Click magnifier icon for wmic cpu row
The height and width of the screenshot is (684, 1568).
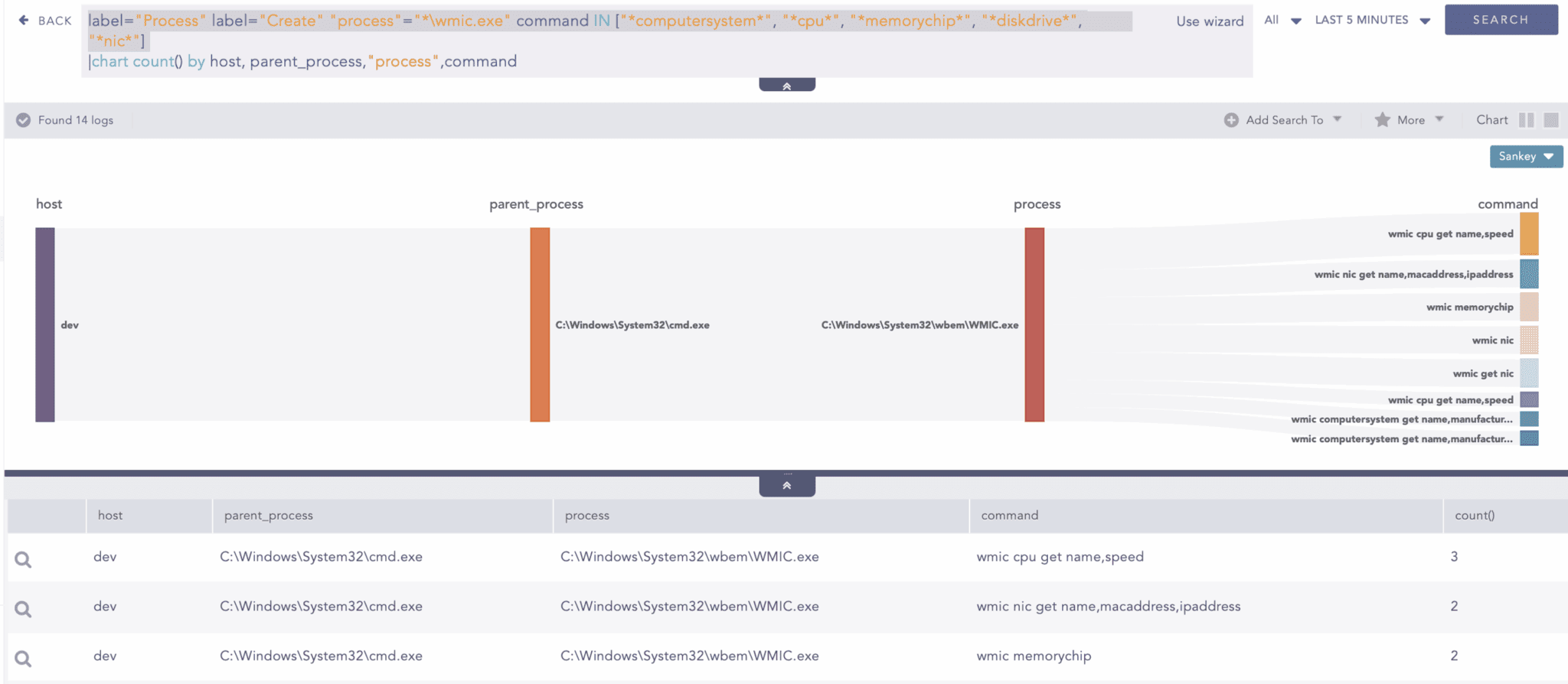pos(23,559)
